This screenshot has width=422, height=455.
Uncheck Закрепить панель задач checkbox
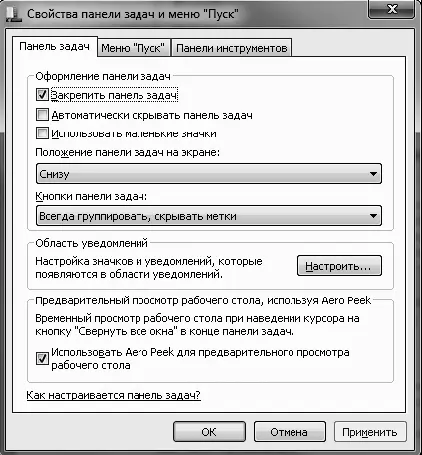click(x=42, y=95)
